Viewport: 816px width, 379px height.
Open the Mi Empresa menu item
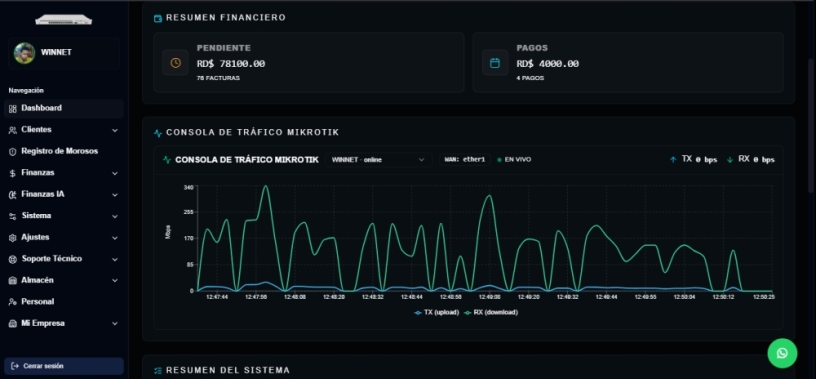click(63, 323)
